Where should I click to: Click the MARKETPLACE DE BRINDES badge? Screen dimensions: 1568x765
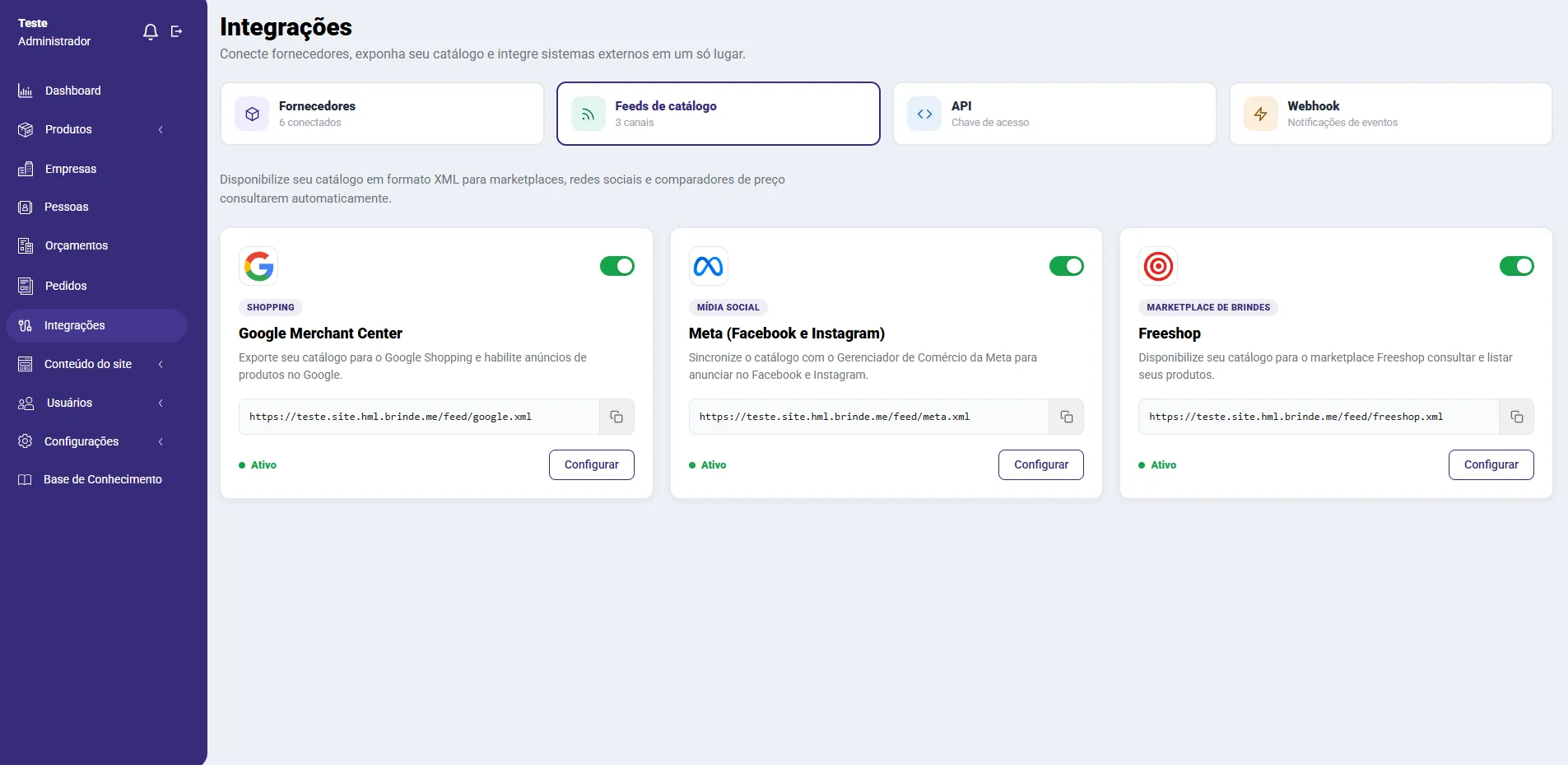tap(1208, 307)
